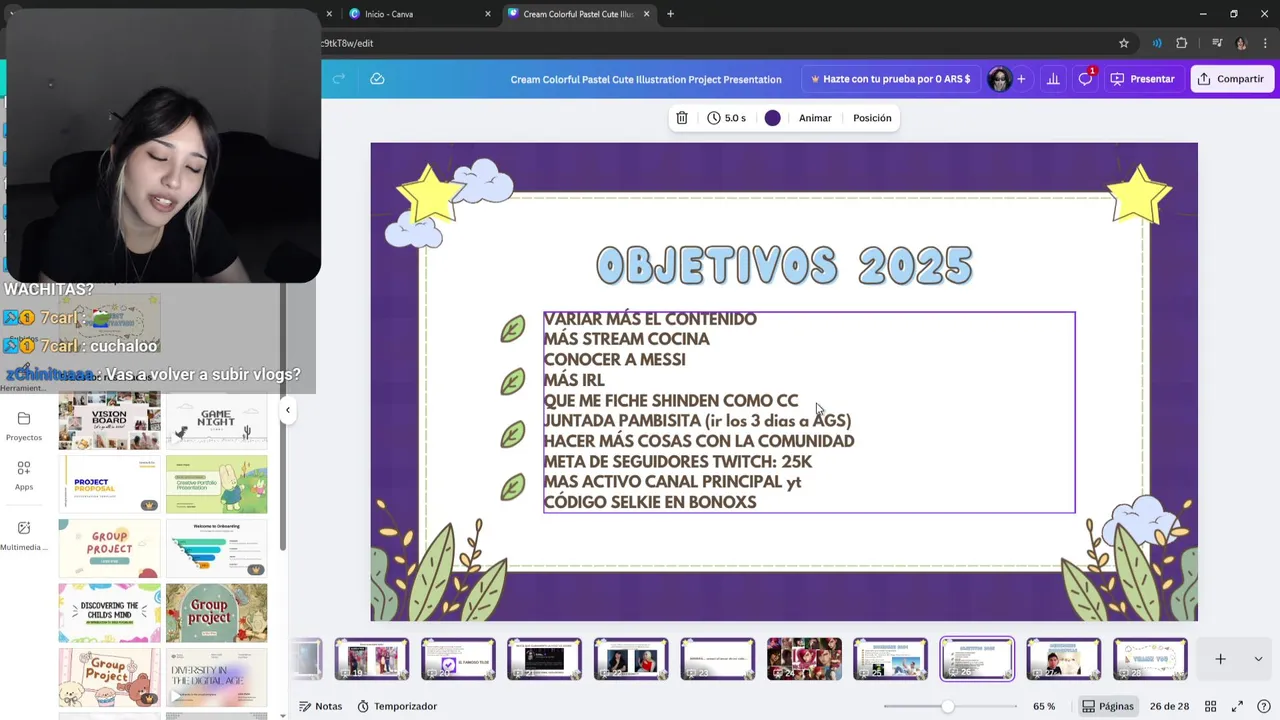Go to page 28 thumbnail
The image size is (1280, 720).
(x=1150, y=660)
